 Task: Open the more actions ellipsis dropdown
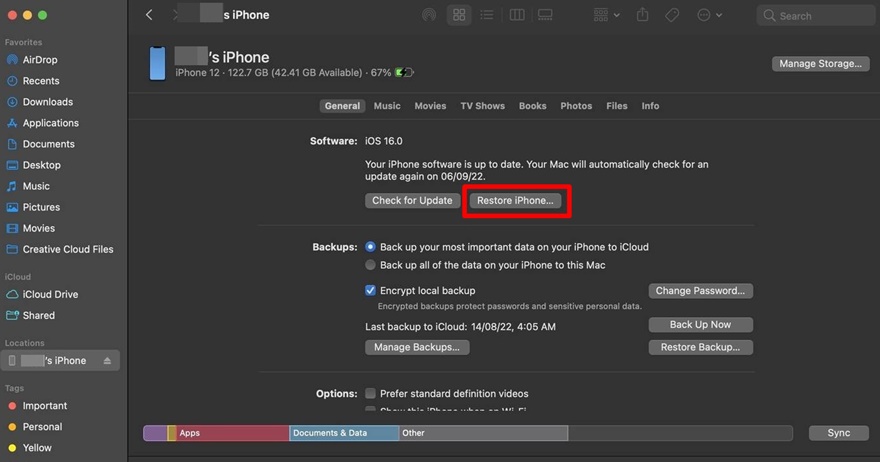tap(710, 16)
